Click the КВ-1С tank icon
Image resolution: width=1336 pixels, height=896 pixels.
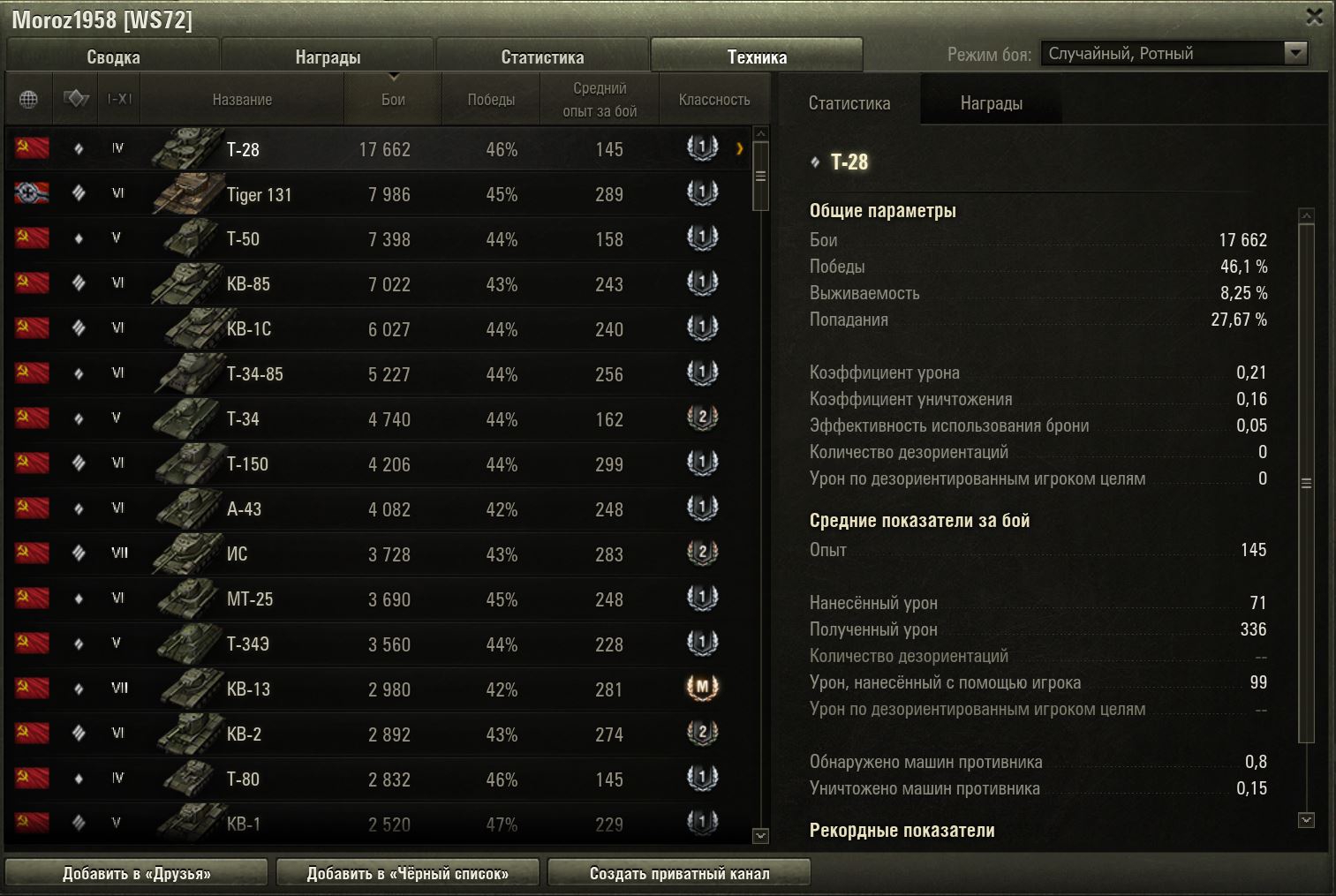coord(195,328)
